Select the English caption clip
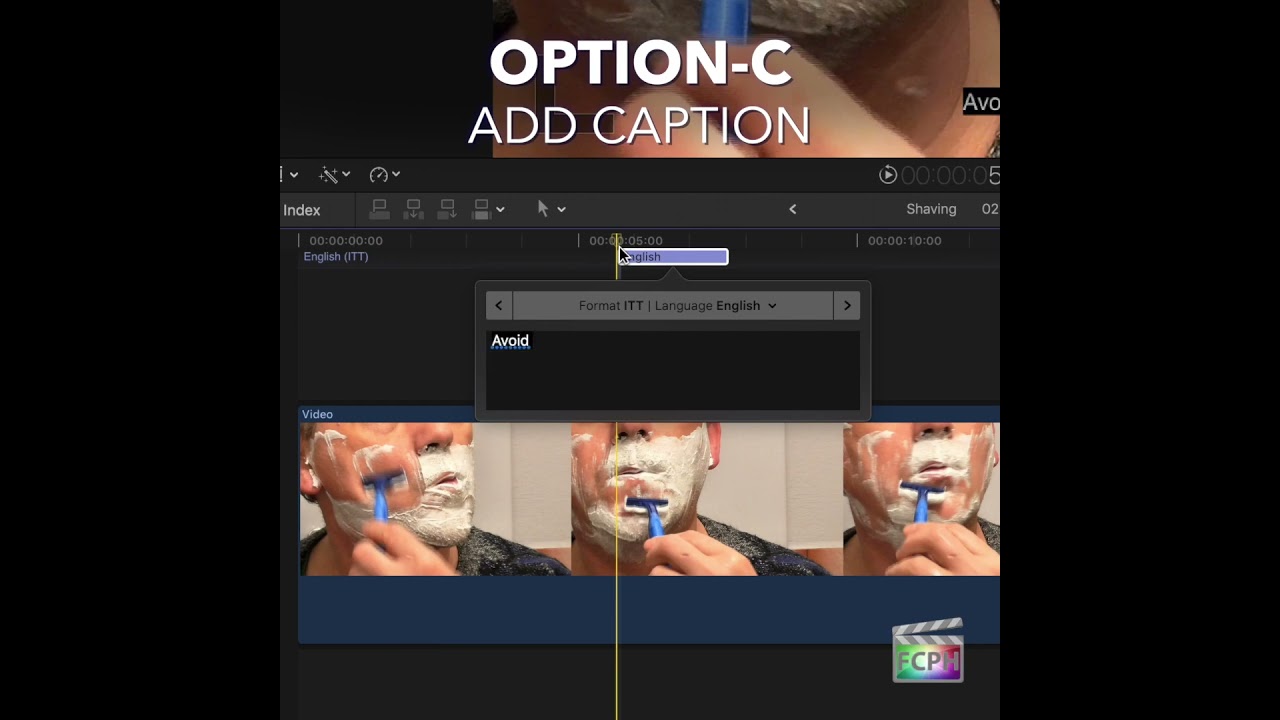The width and height of the screenshot is (1280, 720). click(x=673, y=257)
